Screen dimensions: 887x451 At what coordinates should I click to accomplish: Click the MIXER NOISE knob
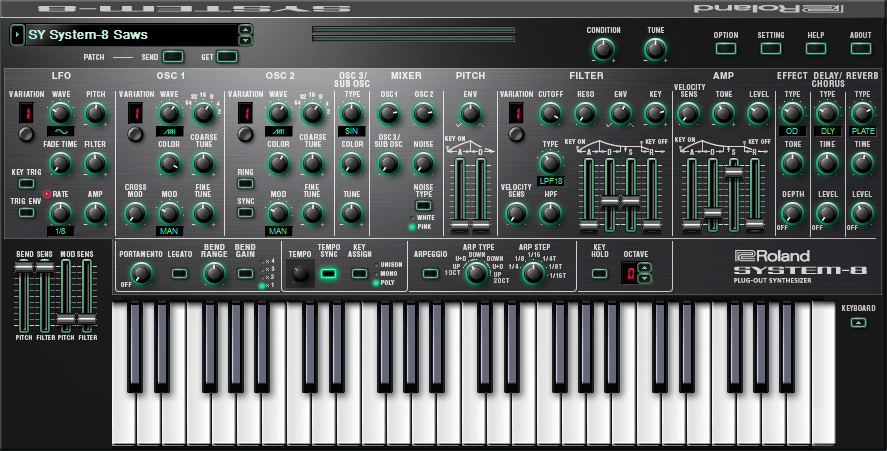[x=423, y=164]
